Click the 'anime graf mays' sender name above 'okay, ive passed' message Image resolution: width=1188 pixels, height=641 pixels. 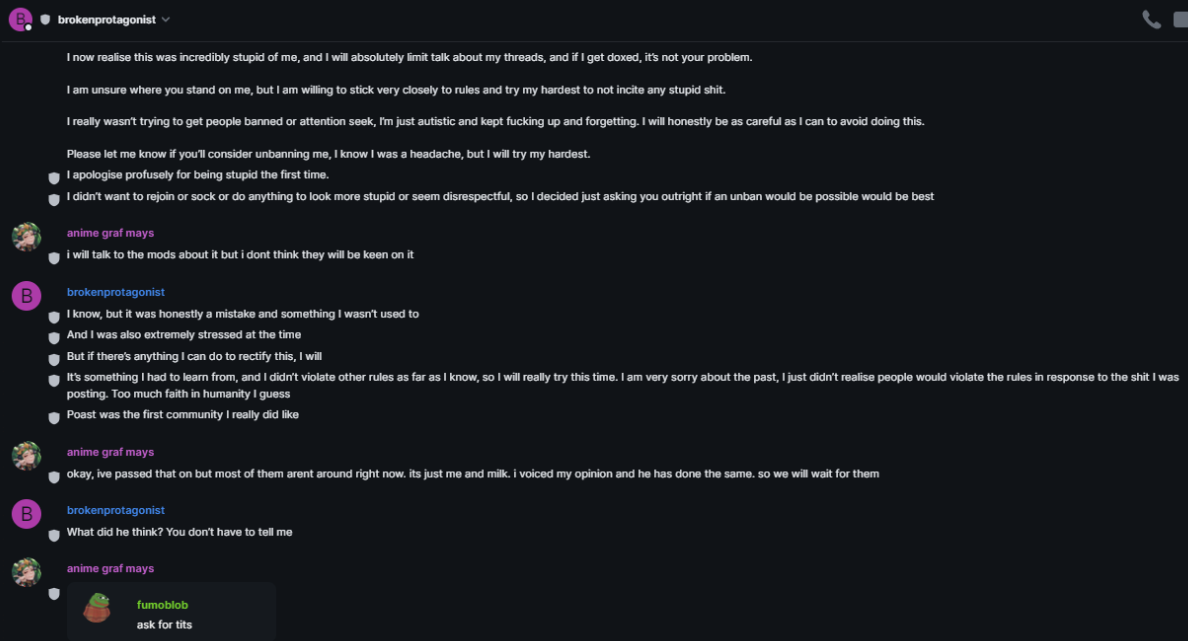(x=110, y=452)
